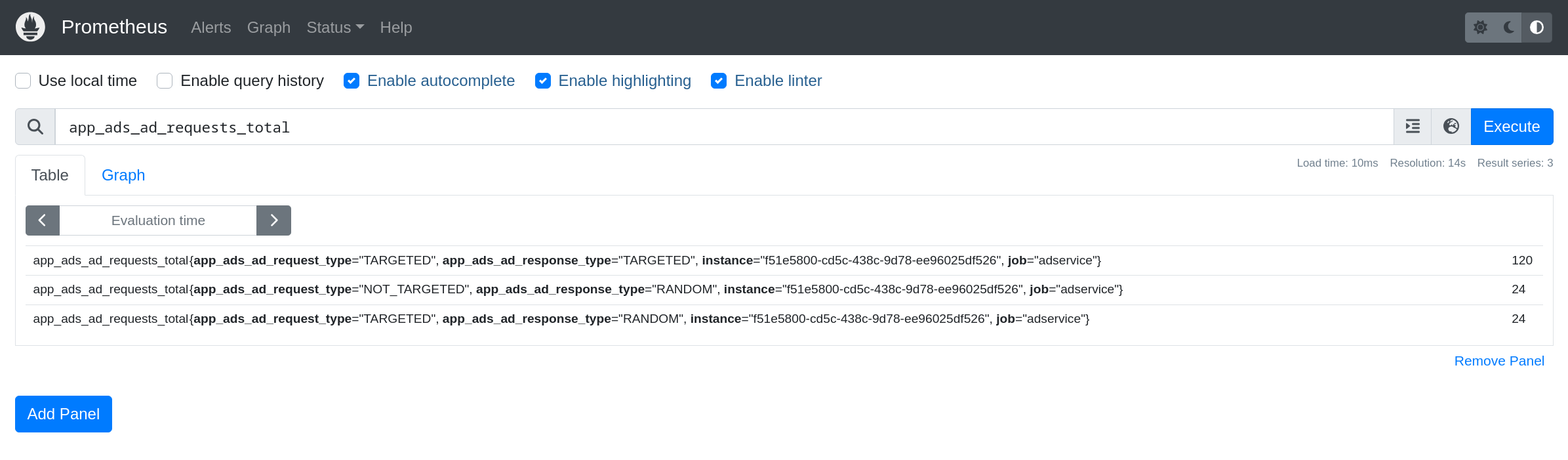The height and width of the screenshot is (460, 1568).
Task: Go to previous evaluation time
Action: click(43, 220)
